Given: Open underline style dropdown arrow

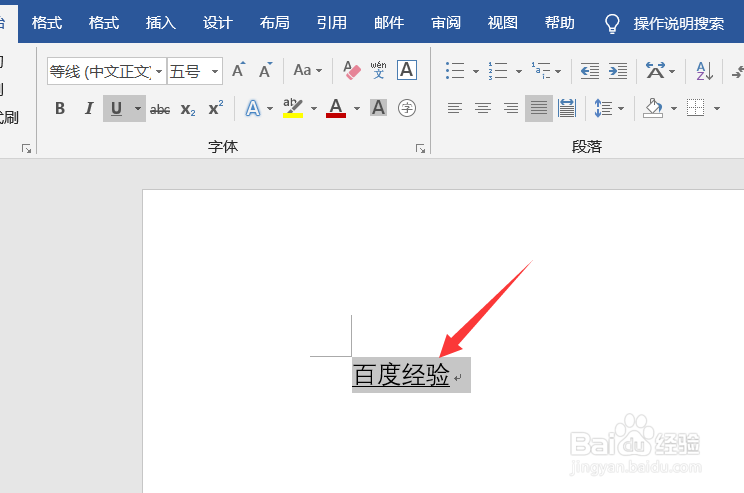Looking at the screenshot, I should pos(138,109).
